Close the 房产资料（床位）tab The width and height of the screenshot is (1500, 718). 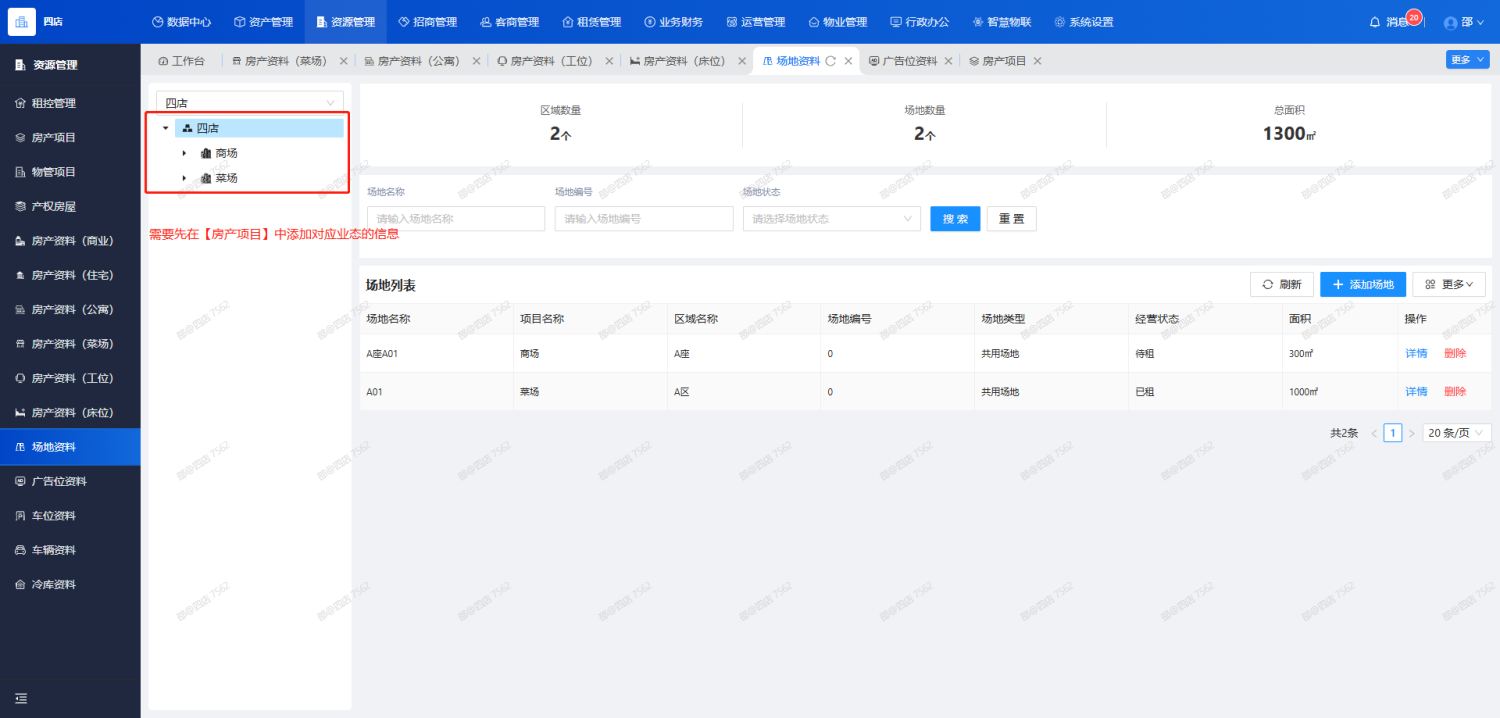click(x=742, y=61)
